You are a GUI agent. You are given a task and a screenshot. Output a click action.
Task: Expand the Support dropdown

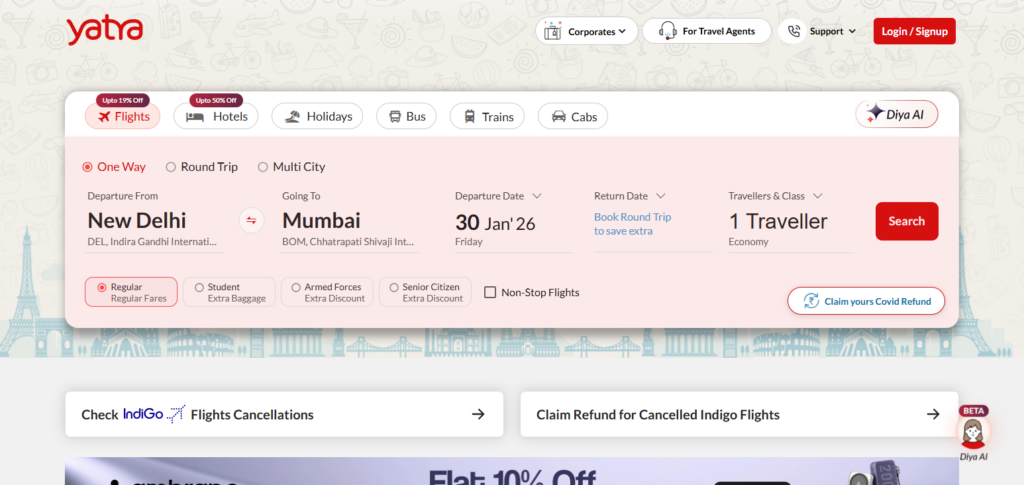[x=852, y=31]
